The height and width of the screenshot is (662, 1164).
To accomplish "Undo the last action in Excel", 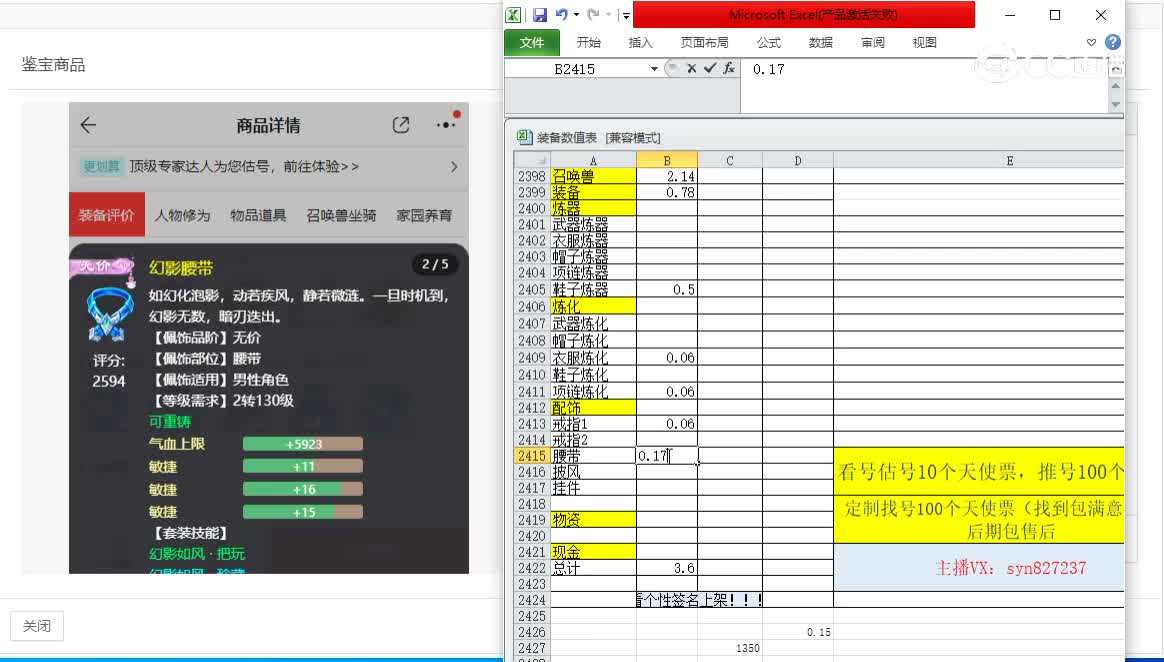I will click(x=562, y=15).
